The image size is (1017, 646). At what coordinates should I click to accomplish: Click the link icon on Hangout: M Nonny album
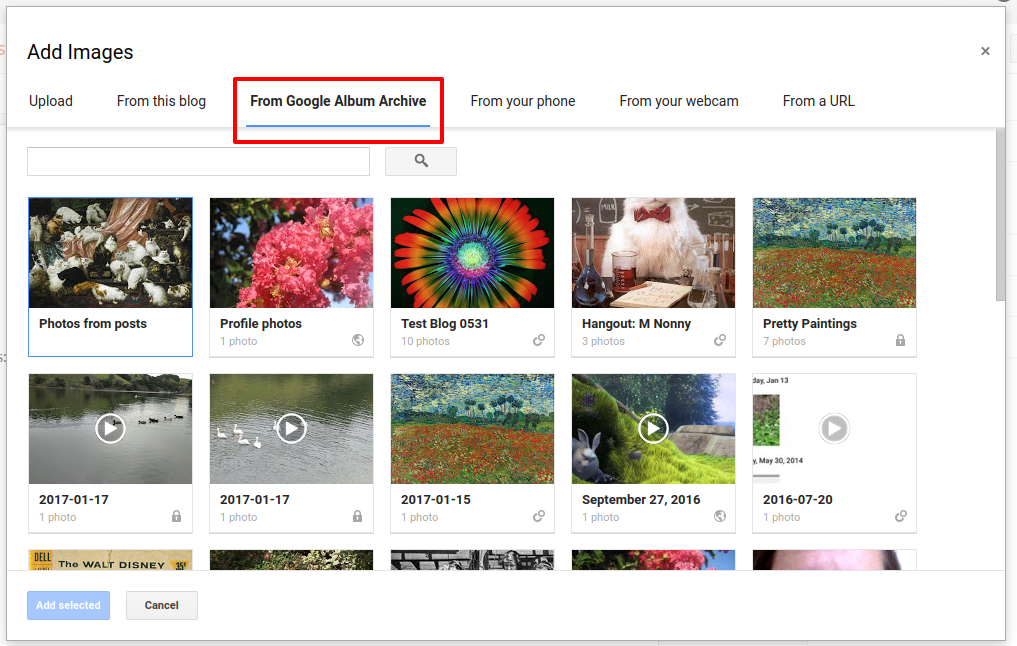[x=719, y=340]
